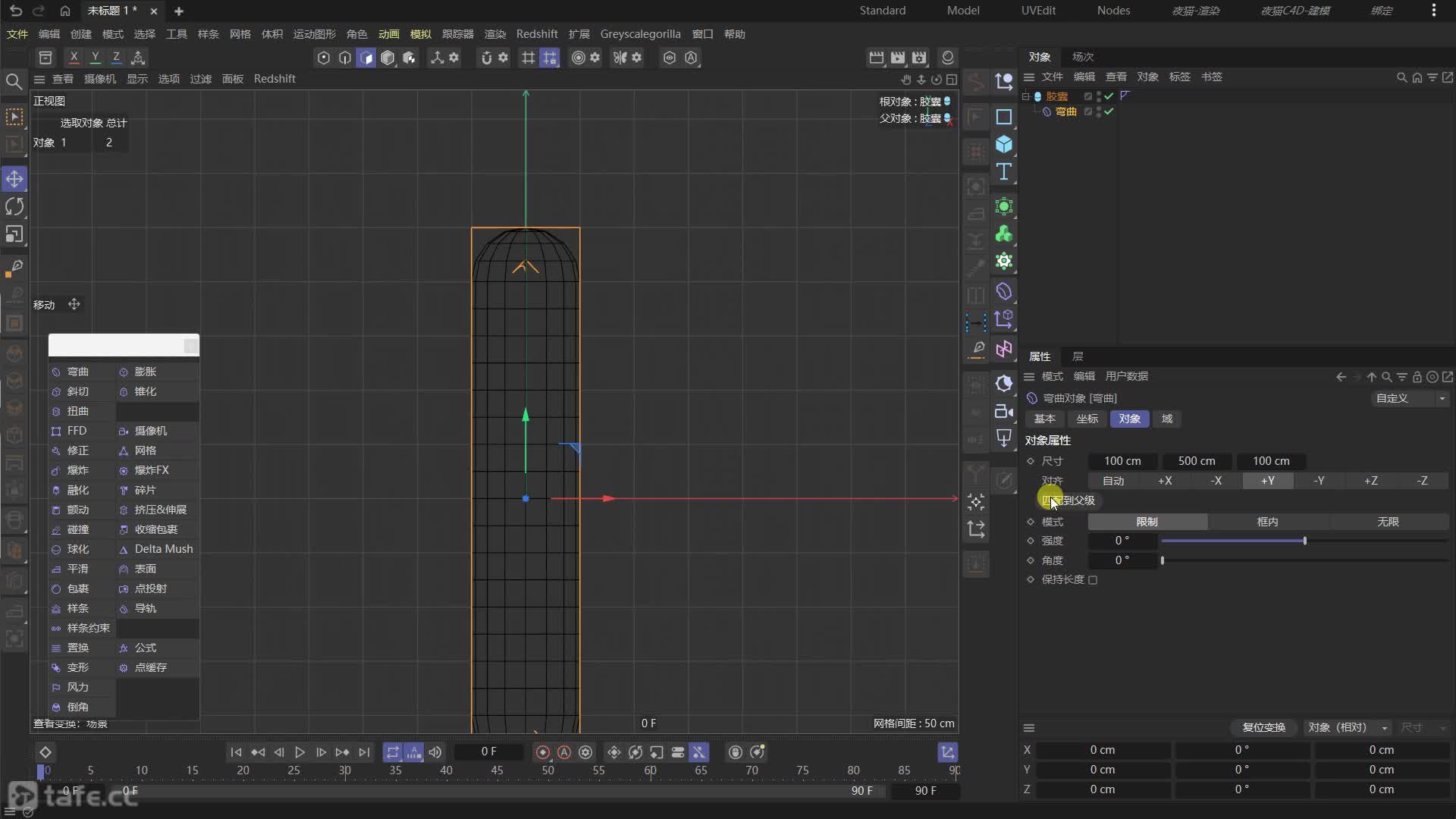Switch to the 坐标 attribute tab
This screenshot has width=1456, height=819.
1087,419
